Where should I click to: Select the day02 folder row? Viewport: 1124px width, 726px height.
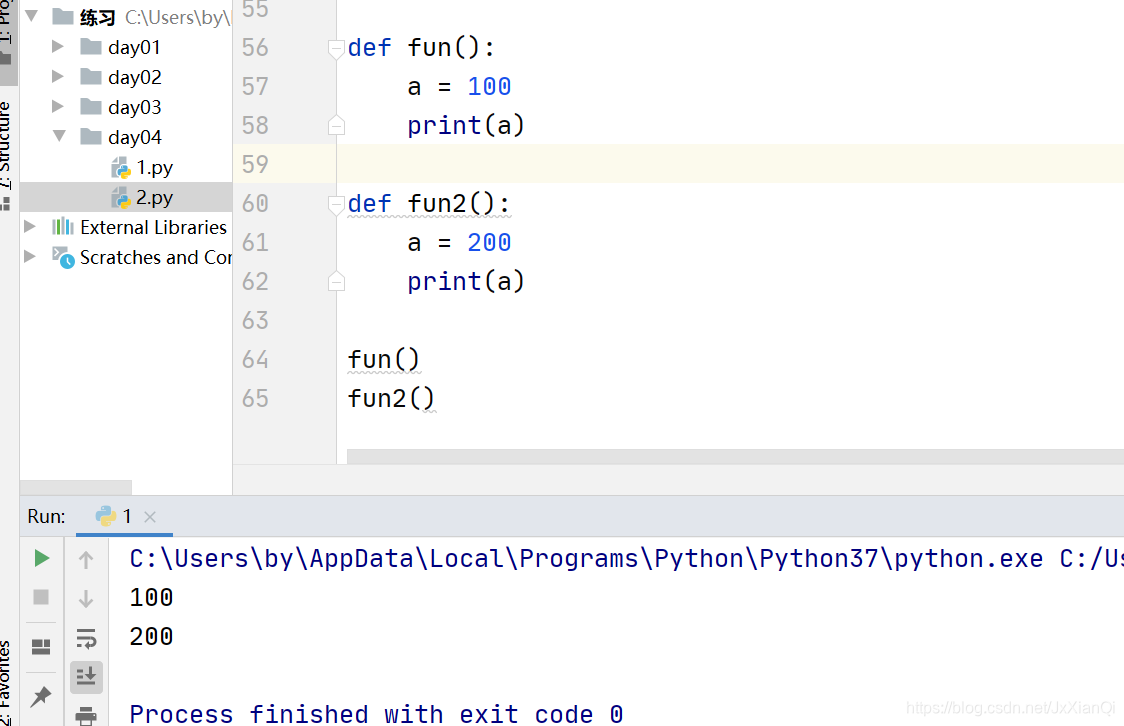coord(126,77)
